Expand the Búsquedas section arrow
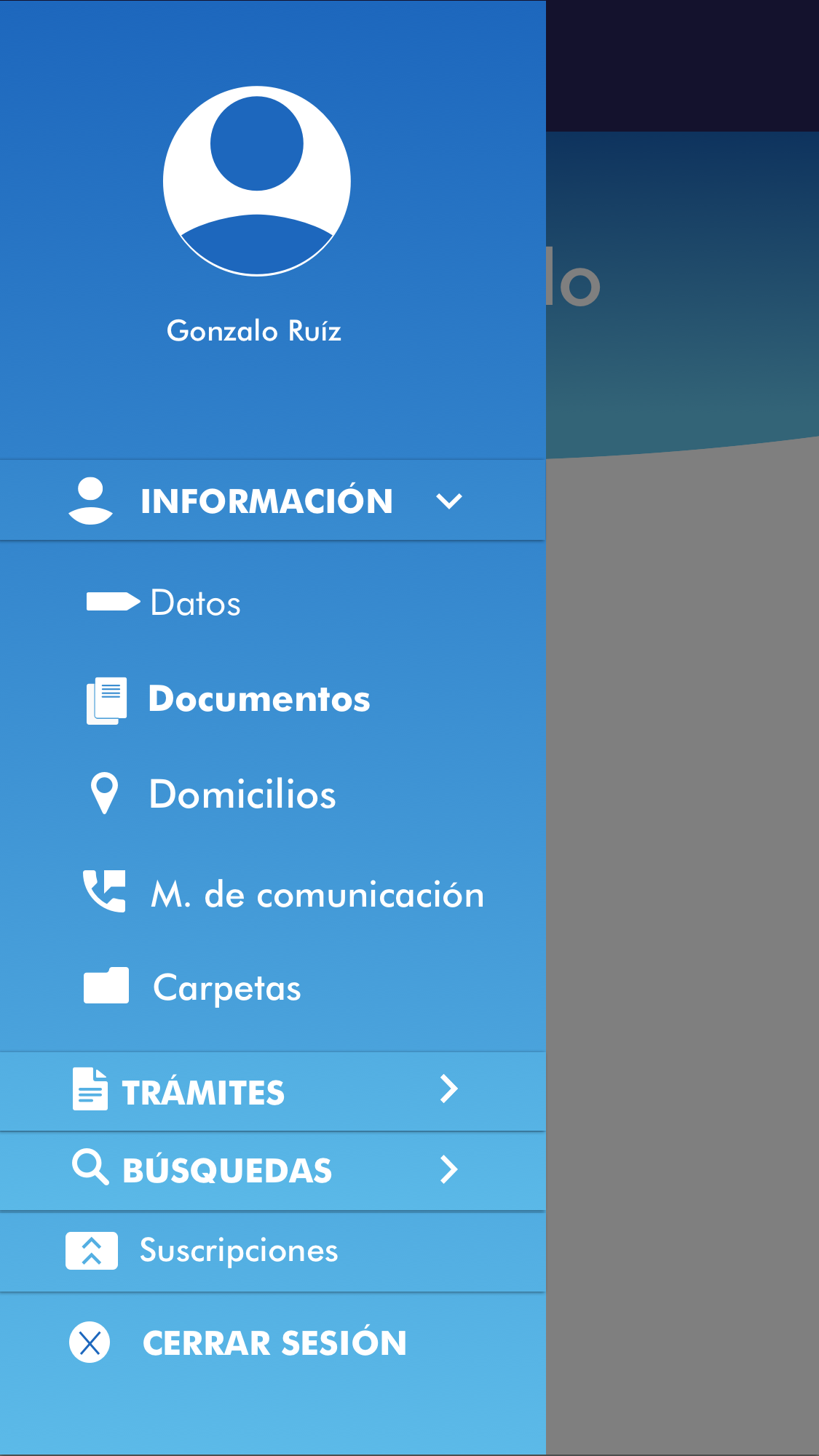 (x=448, y=1169)
